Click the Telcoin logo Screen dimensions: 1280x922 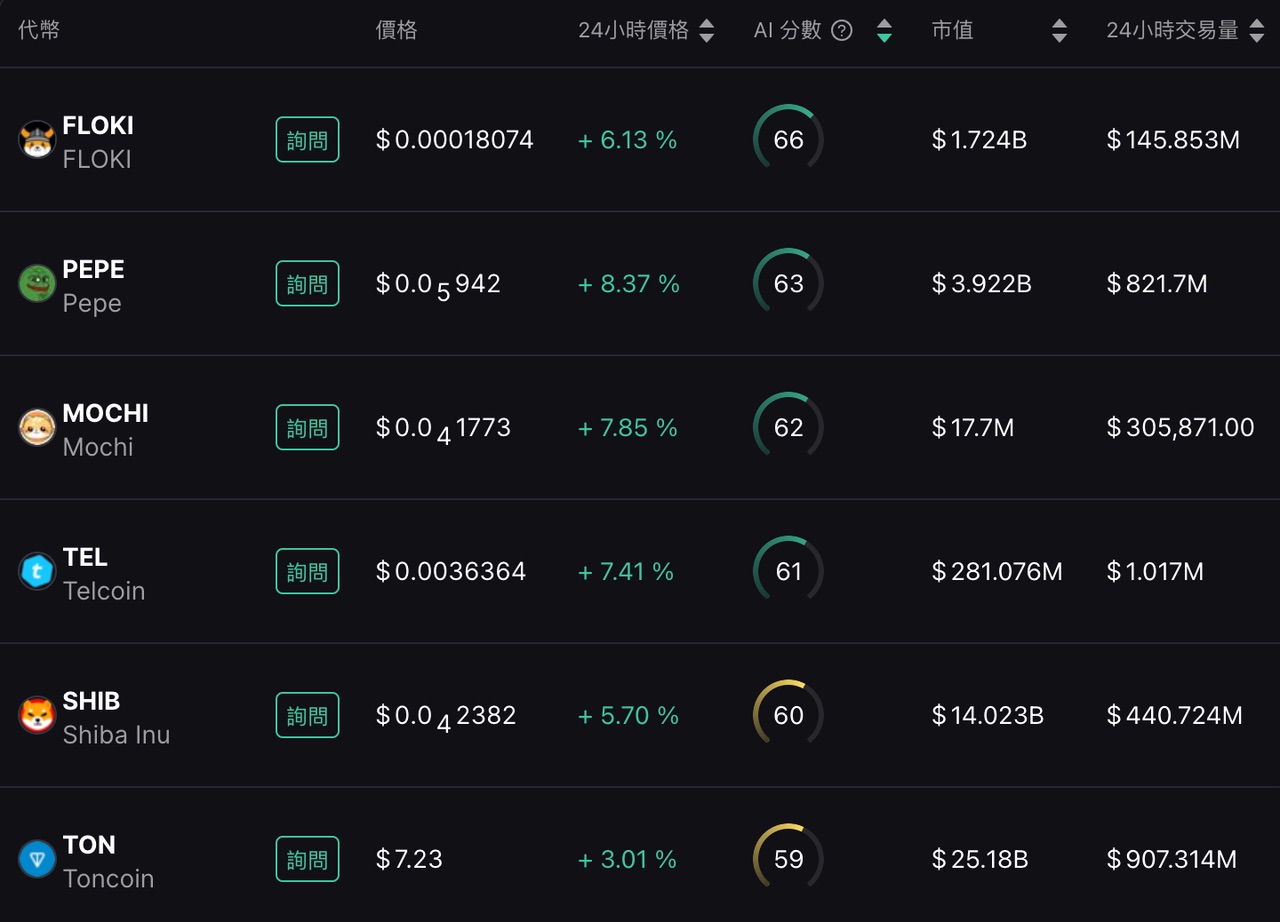pos(37,571)
